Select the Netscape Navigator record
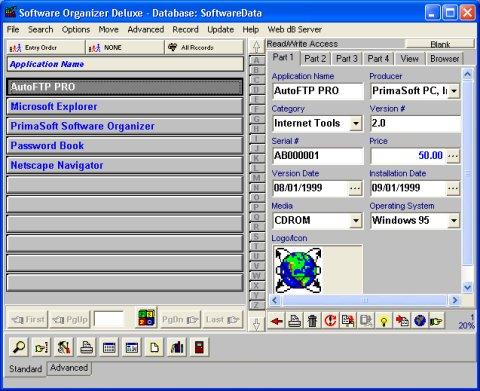480x391 pixels. click(x=125, y=165)
